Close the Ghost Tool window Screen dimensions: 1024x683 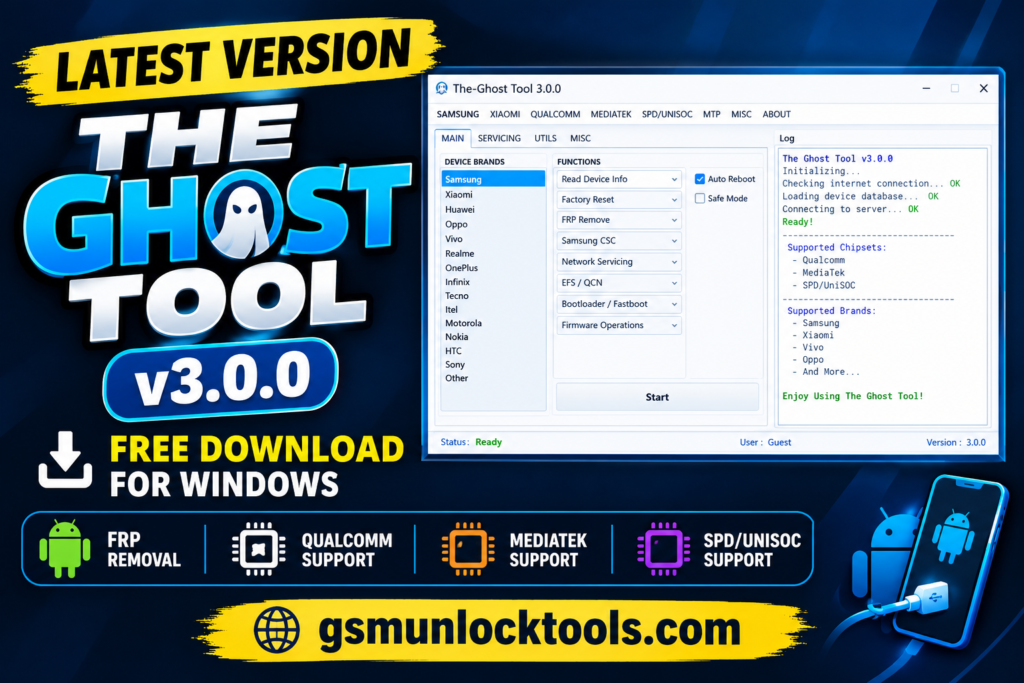984,88
